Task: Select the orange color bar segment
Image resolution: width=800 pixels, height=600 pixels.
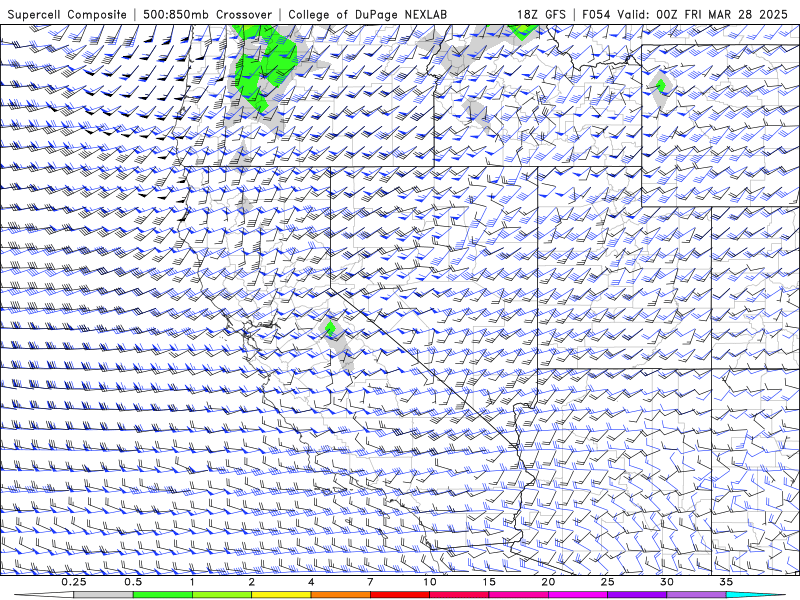Action: 340,595
